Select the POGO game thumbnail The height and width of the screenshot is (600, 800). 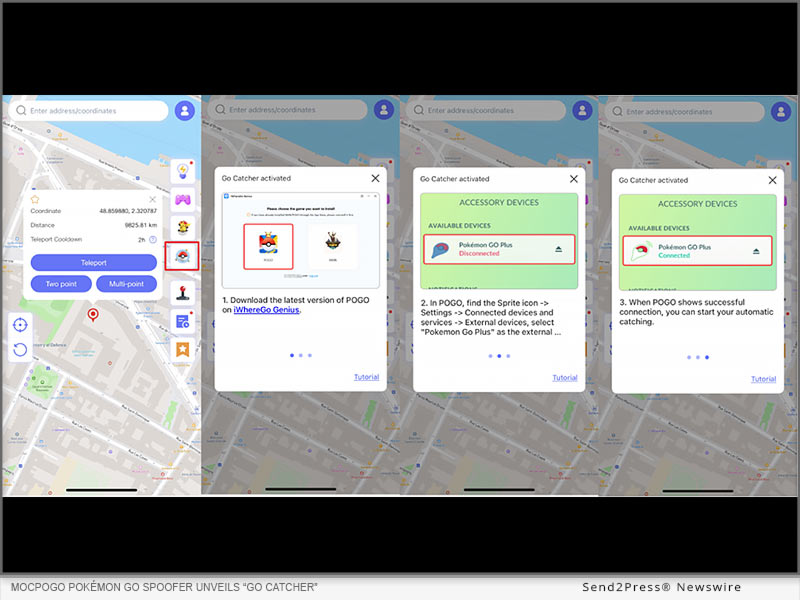(x=267, y=246)
